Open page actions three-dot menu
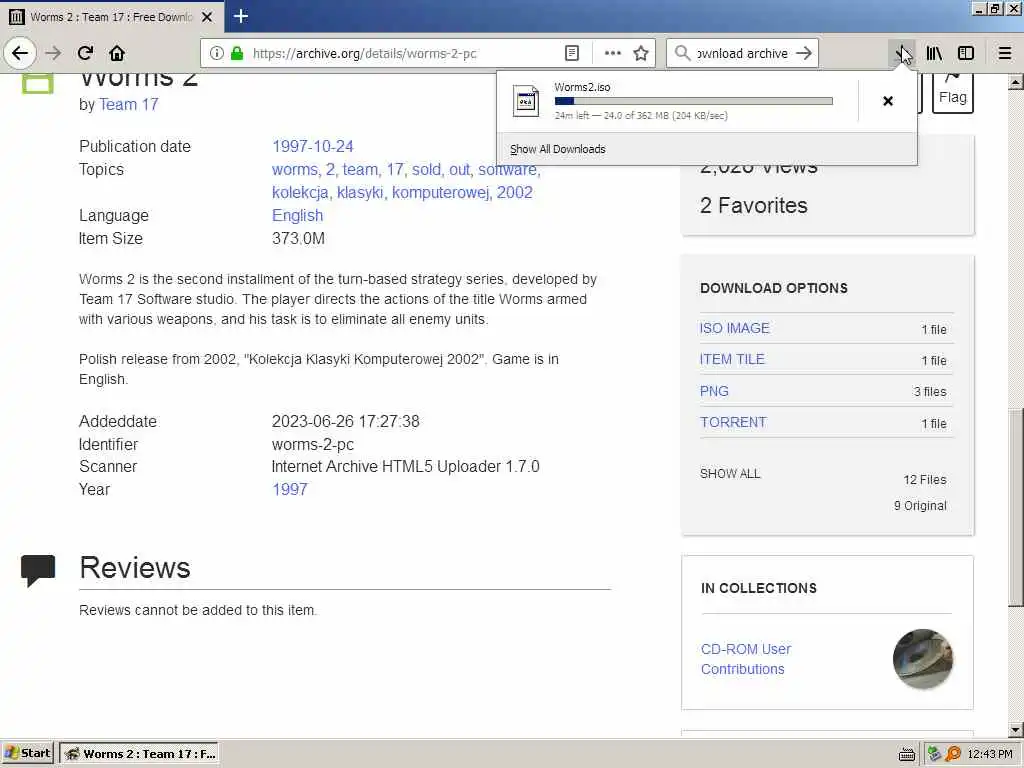1024x768 pixels. tap(613, 53)
